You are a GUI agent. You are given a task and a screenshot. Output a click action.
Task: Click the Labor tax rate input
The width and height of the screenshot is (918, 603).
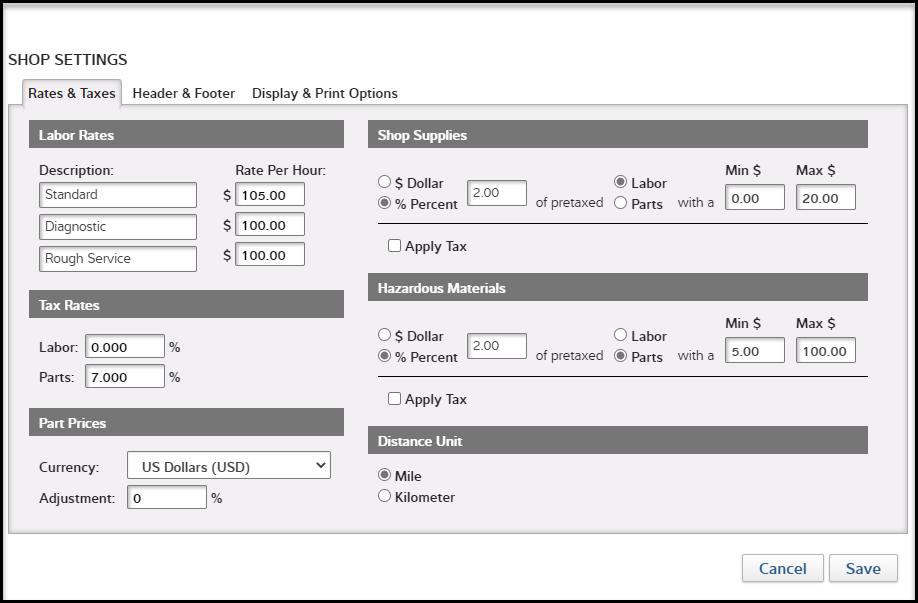125,346
